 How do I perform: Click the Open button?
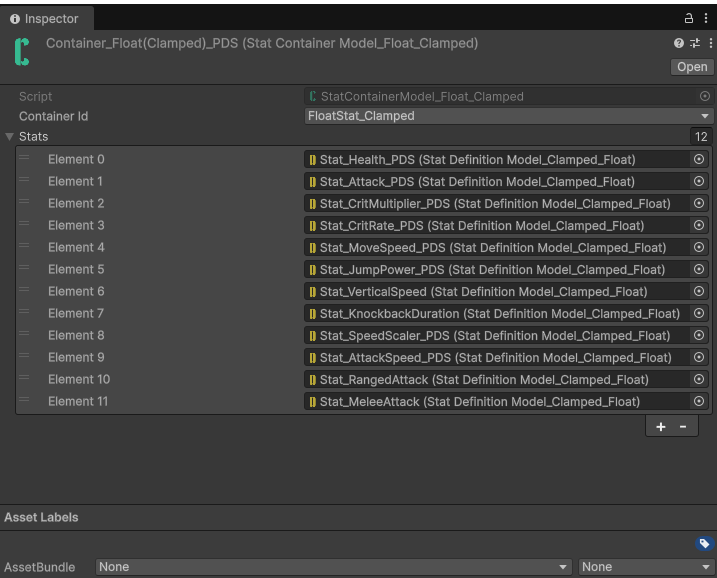pyautogui.click(x=692, y=67)
